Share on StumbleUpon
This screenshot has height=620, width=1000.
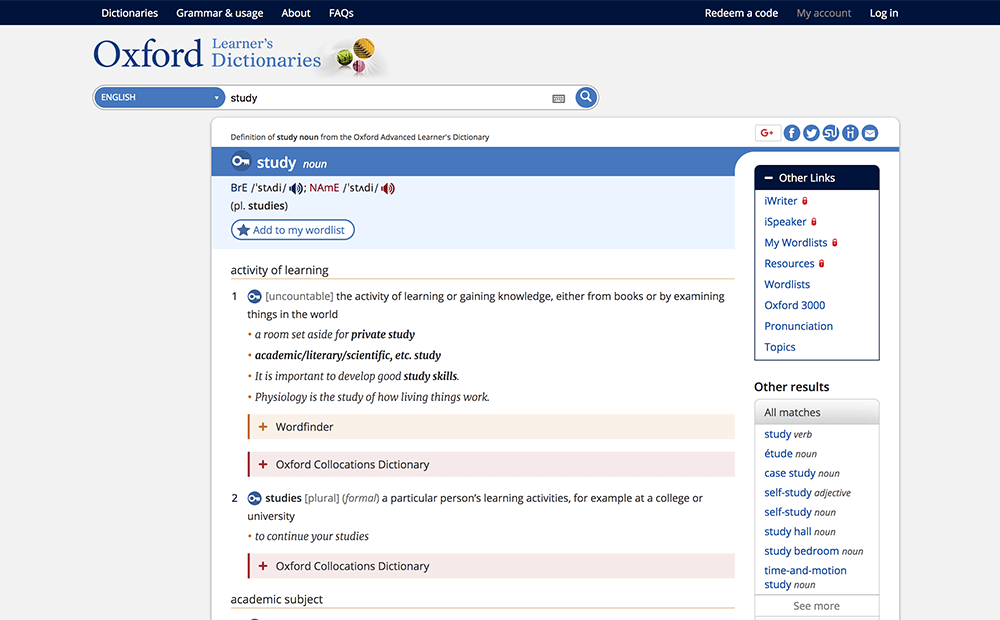coord(830,133)
